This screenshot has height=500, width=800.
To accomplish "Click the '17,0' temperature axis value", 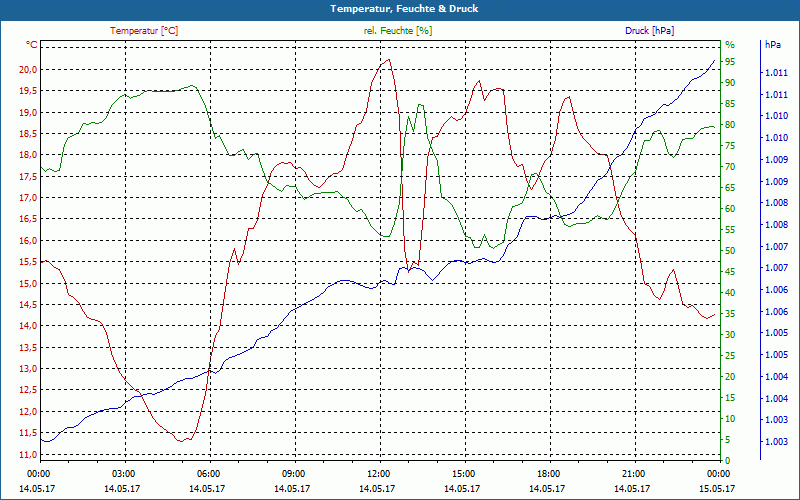I will tap(29, 198).
